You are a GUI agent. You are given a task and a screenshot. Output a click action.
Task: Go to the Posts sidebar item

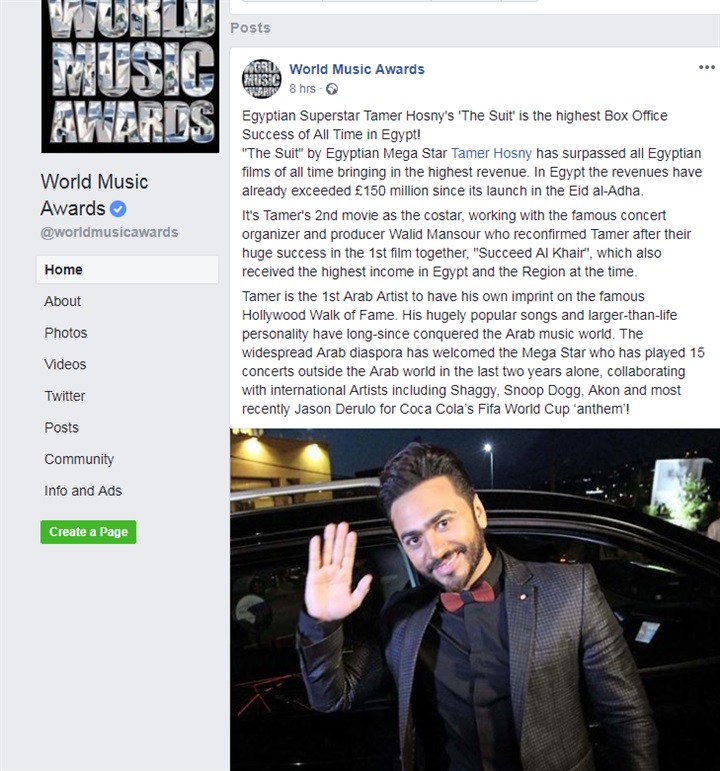[x=61, y=427]
